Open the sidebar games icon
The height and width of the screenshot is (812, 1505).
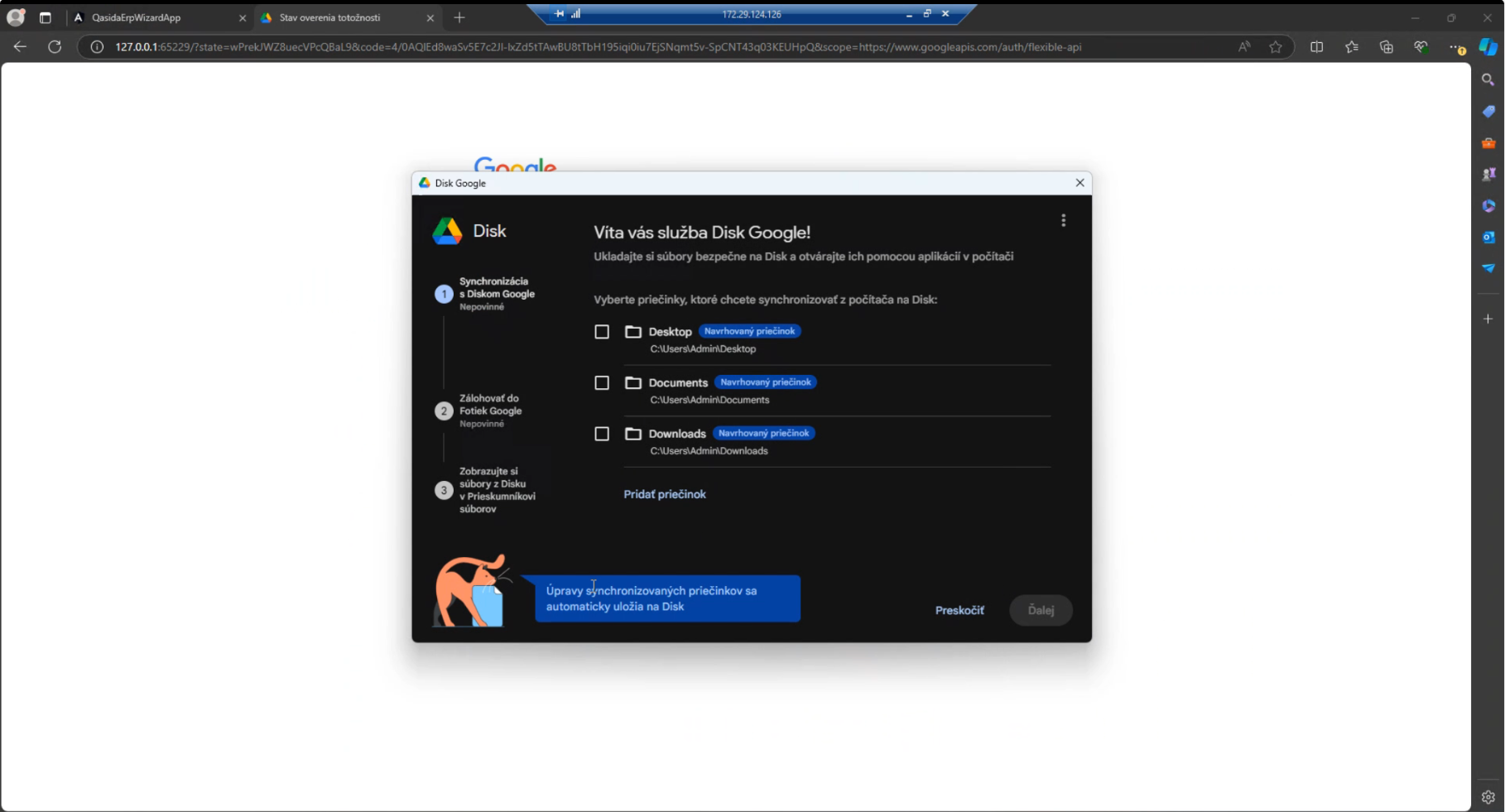click(x=1488, y=174)
